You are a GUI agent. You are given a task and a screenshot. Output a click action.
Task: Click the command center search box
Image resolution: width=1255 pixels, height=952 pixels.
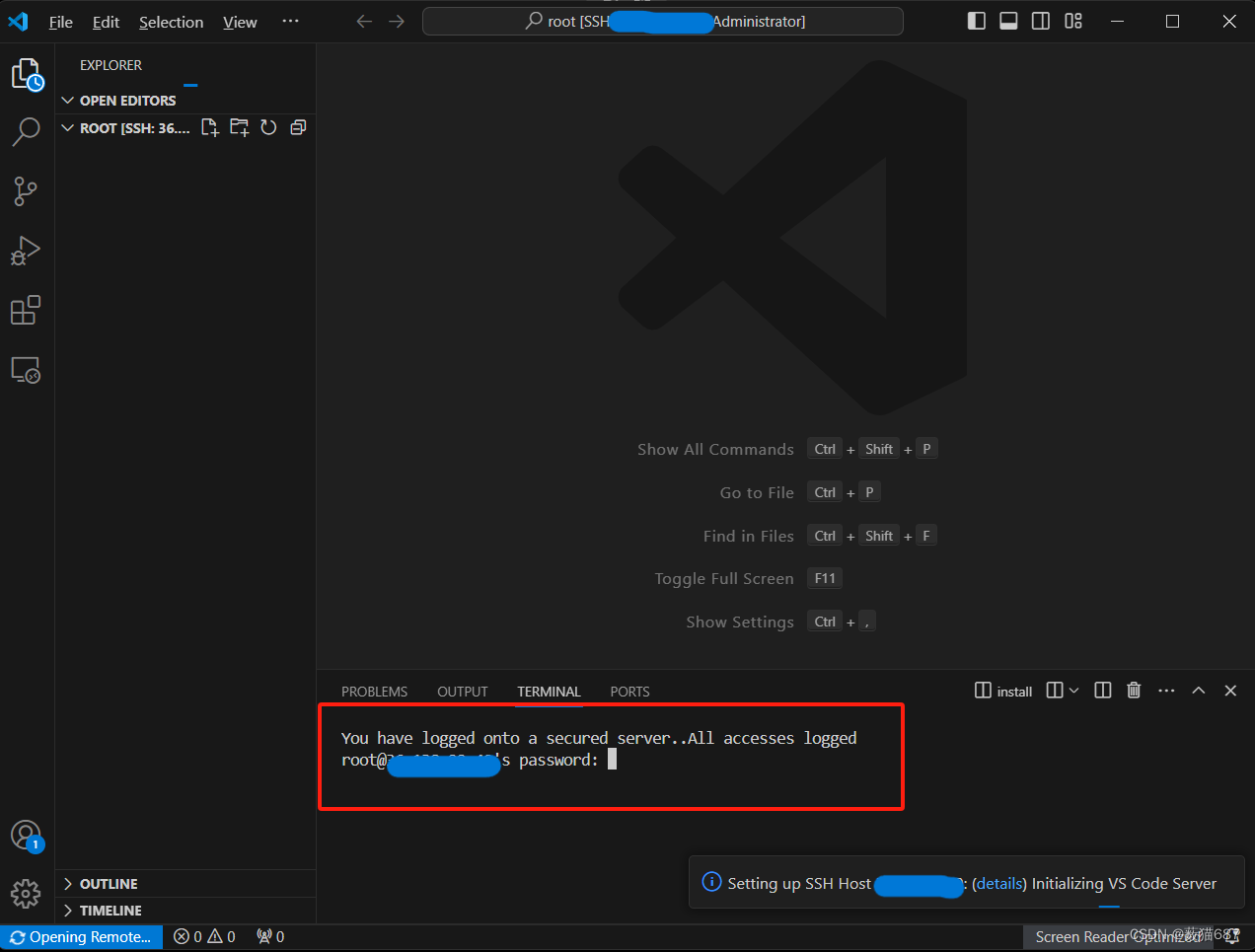tap(663, 21)
